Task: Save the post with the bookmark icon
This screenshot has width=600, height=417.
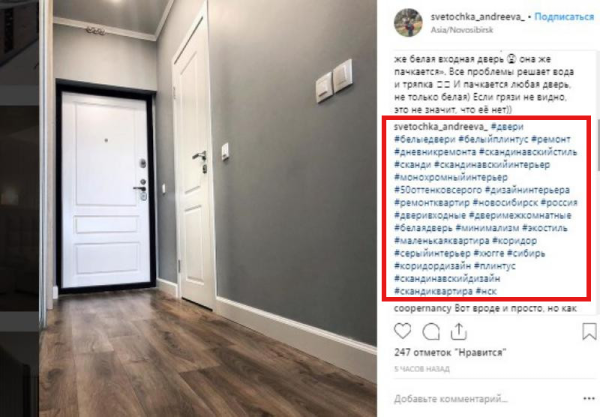Action: coord(589,331)
